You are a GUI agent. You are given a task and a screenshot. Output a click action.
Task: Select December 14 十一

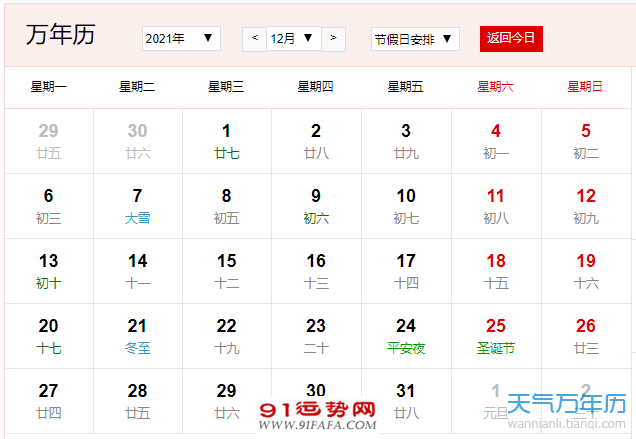[138, 271]
